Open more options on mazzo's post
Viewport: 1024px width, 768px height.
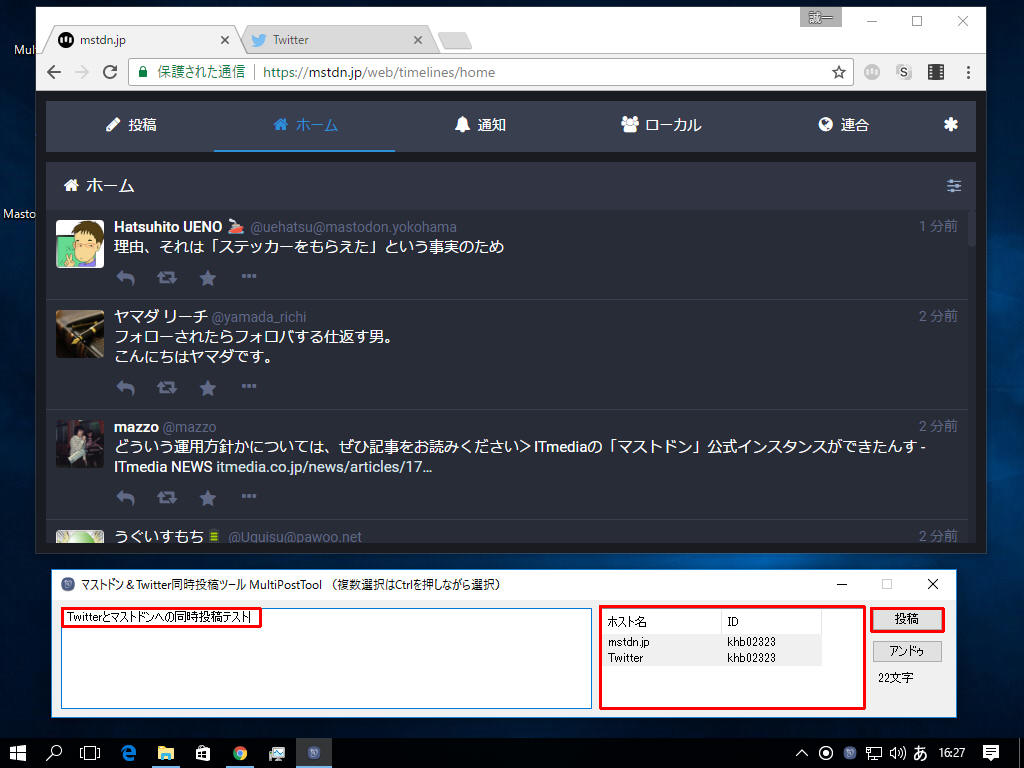[x=249, y=497]
